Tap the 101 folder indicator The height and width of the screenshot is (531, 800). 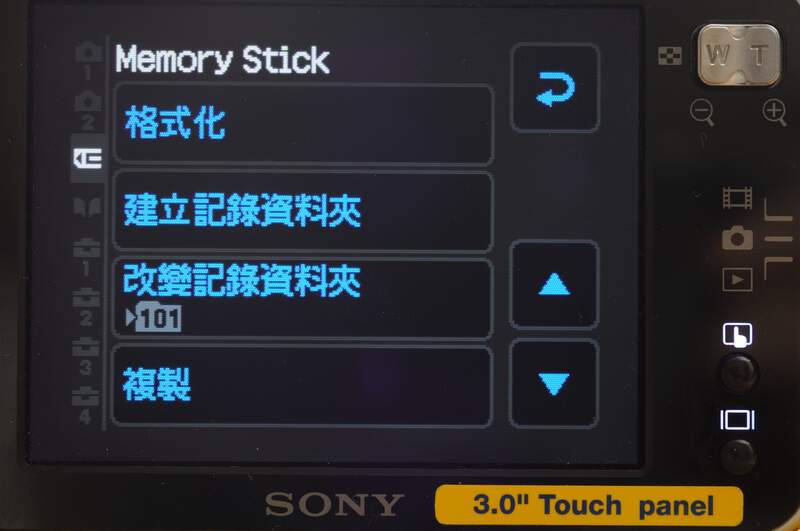pos(154,318)
